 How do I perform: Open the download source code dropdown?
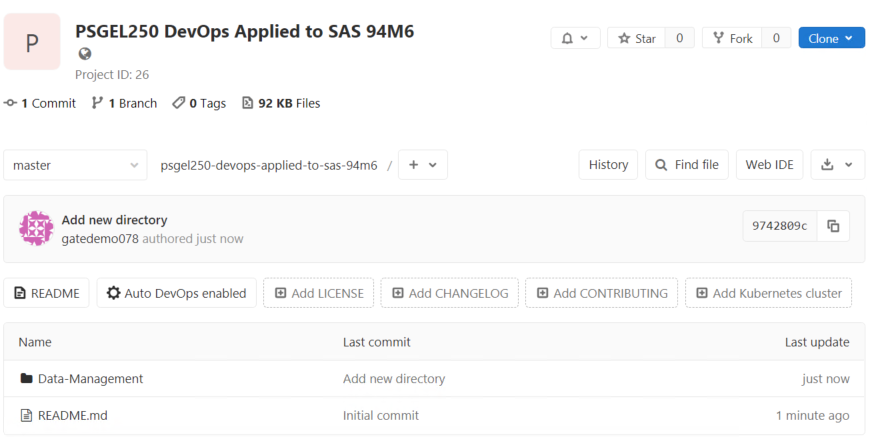click(x=837, y=165)
